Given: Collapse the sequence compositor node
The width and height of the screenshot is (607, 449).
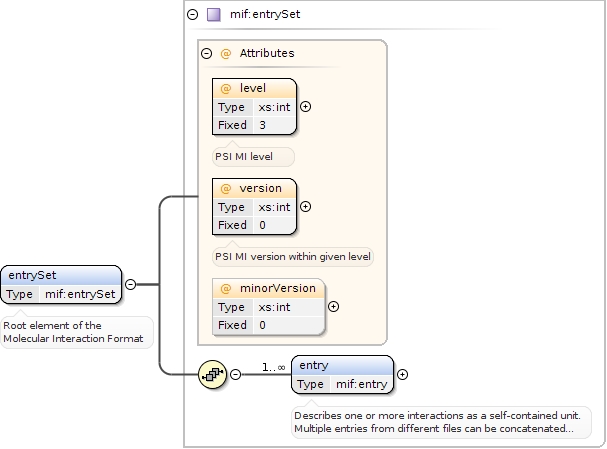Looking at the screenshot, I should tap(236, 375).
